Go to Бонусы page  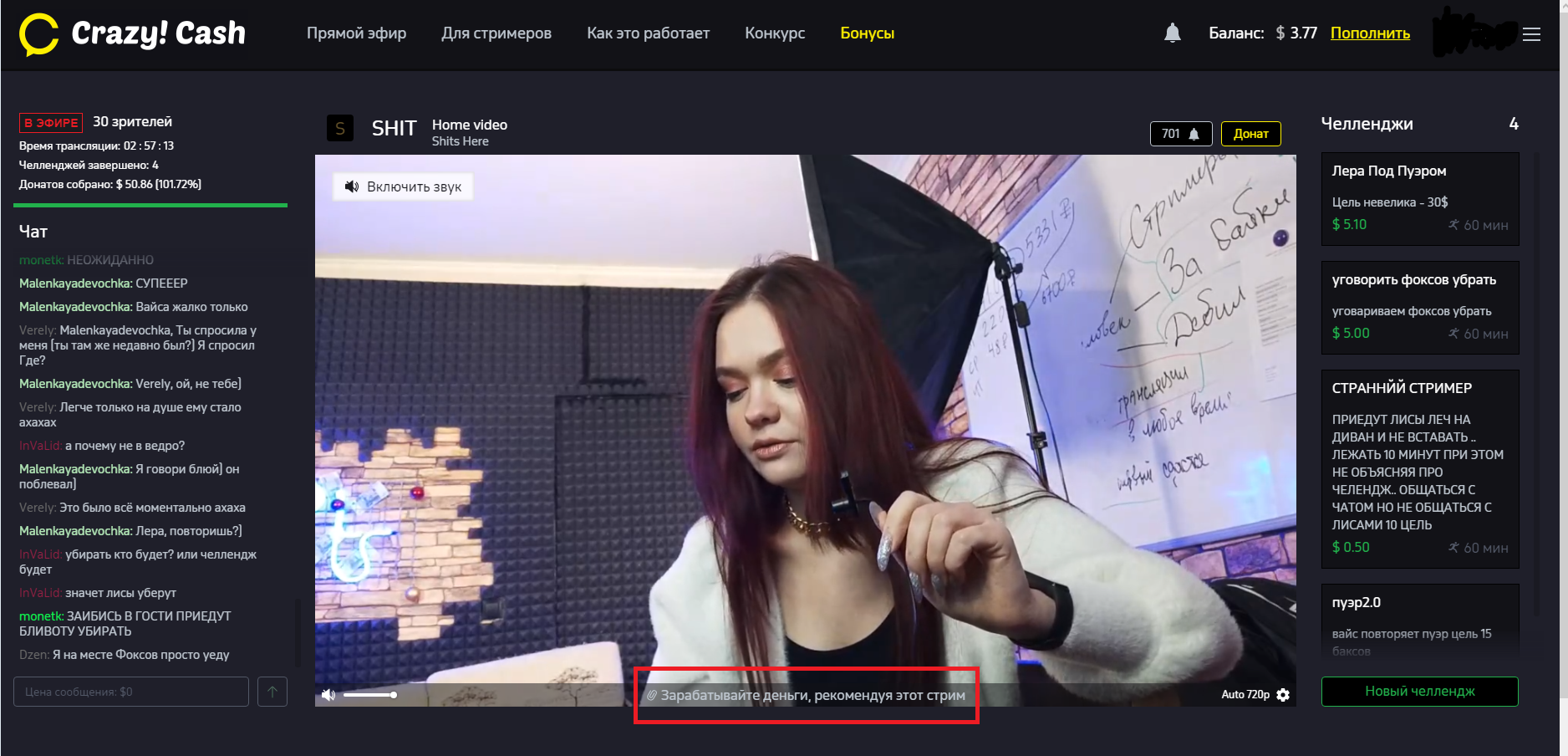click(x=867, y=33)
